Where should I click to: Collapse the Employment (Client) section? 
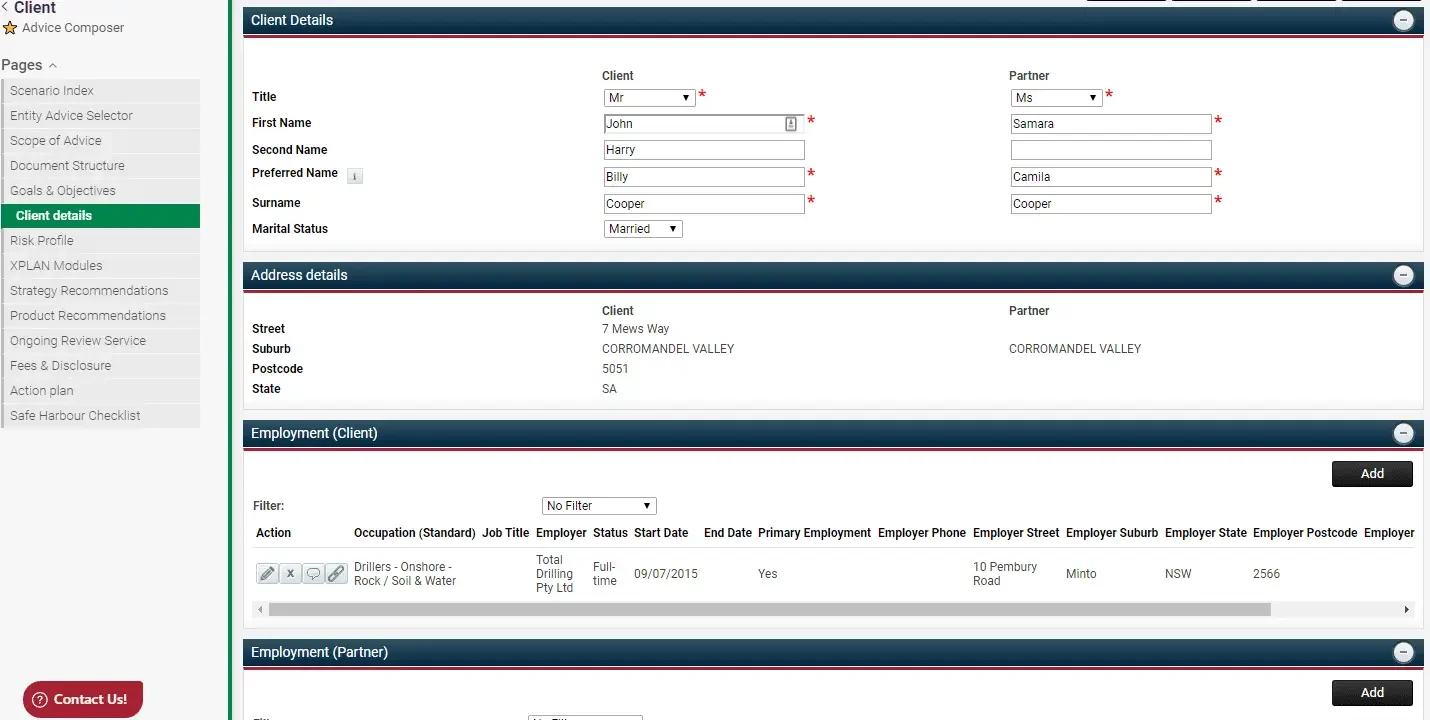1404,433
